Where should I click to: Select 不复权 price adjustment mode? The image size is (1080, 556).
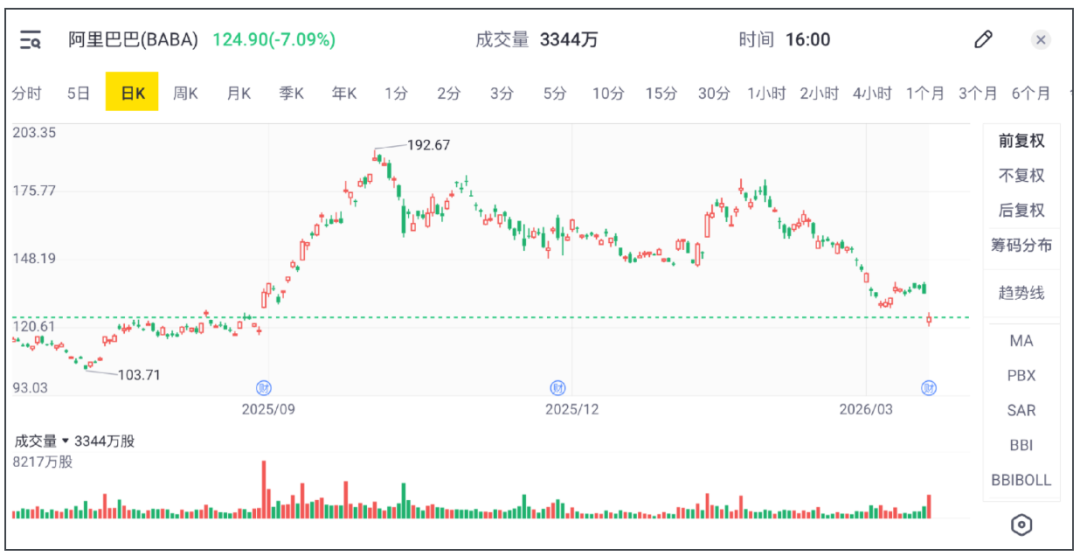click(x=1021, y=176)
